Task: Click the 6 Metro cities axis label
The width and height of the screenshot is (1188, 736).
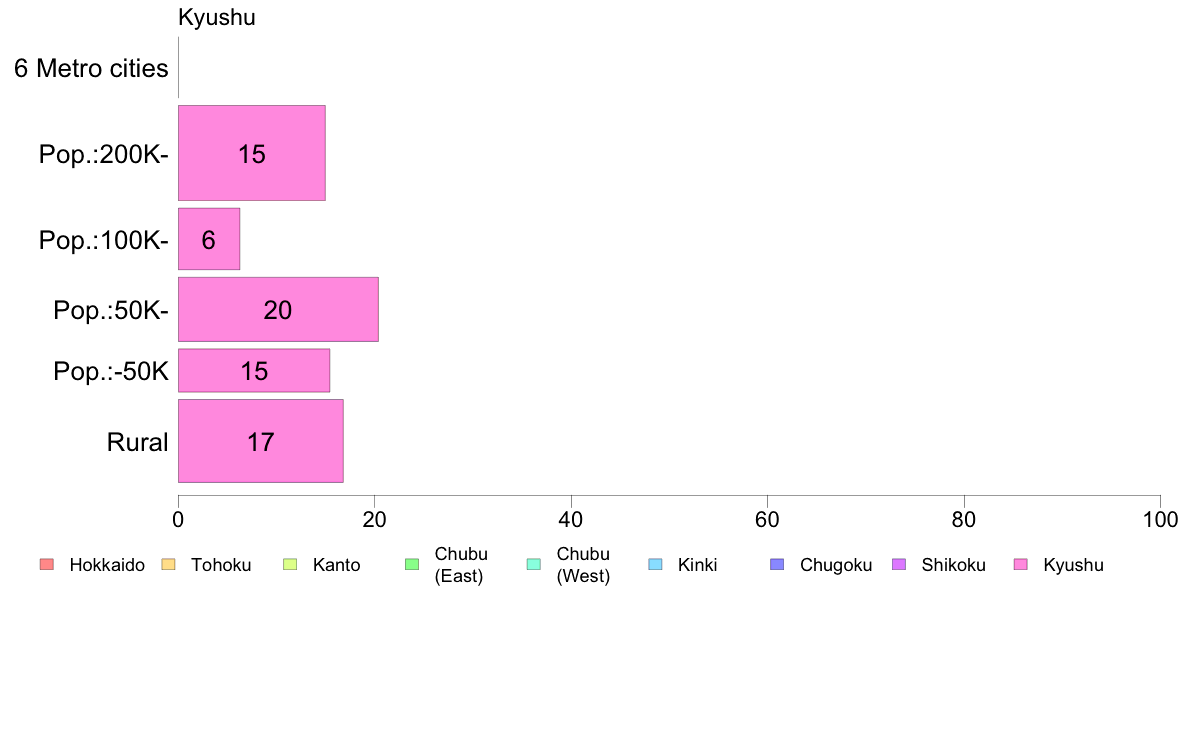Action: click(x=91, y=68)
